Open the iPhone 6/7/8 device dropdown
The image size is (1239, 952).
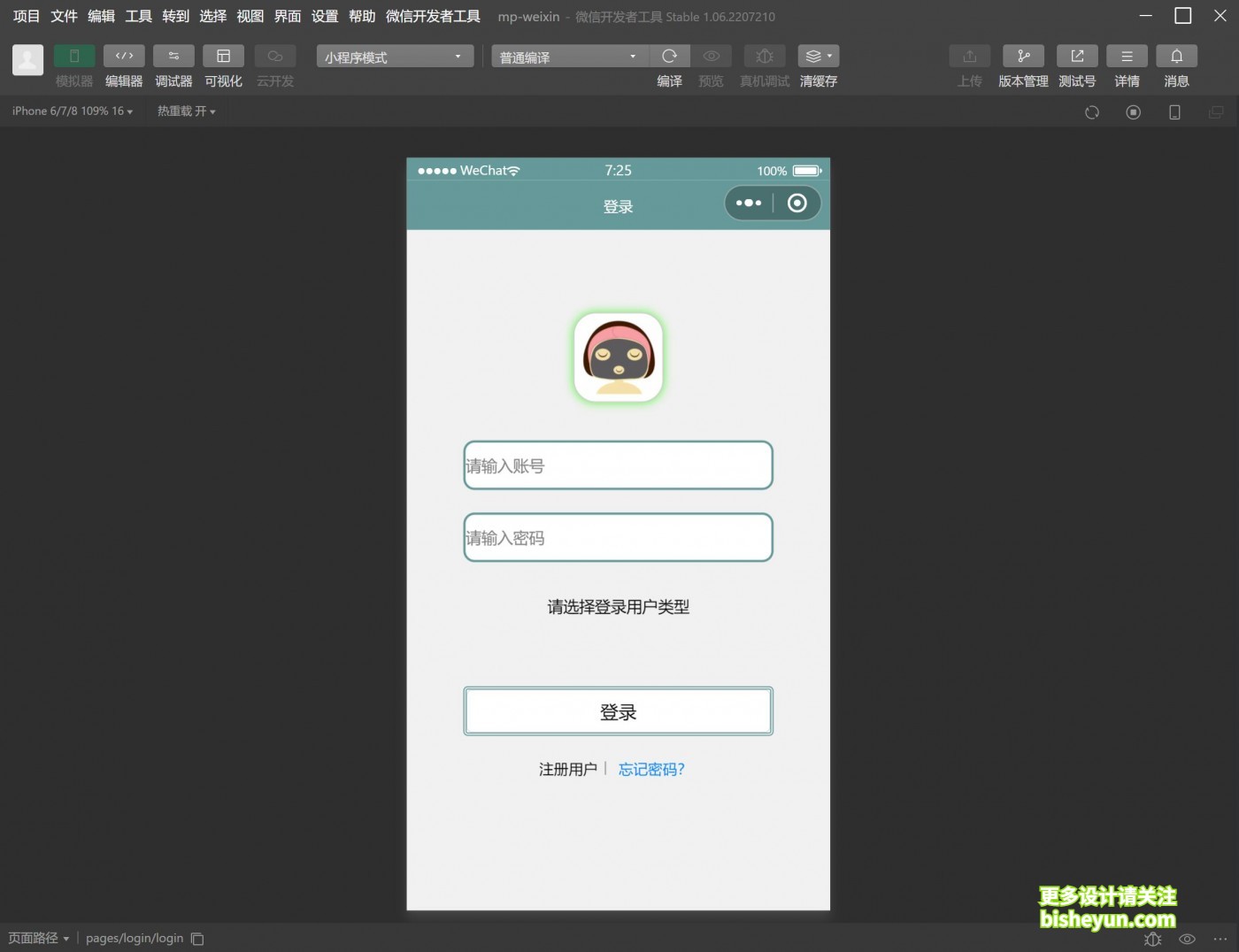tap(73, 111)
